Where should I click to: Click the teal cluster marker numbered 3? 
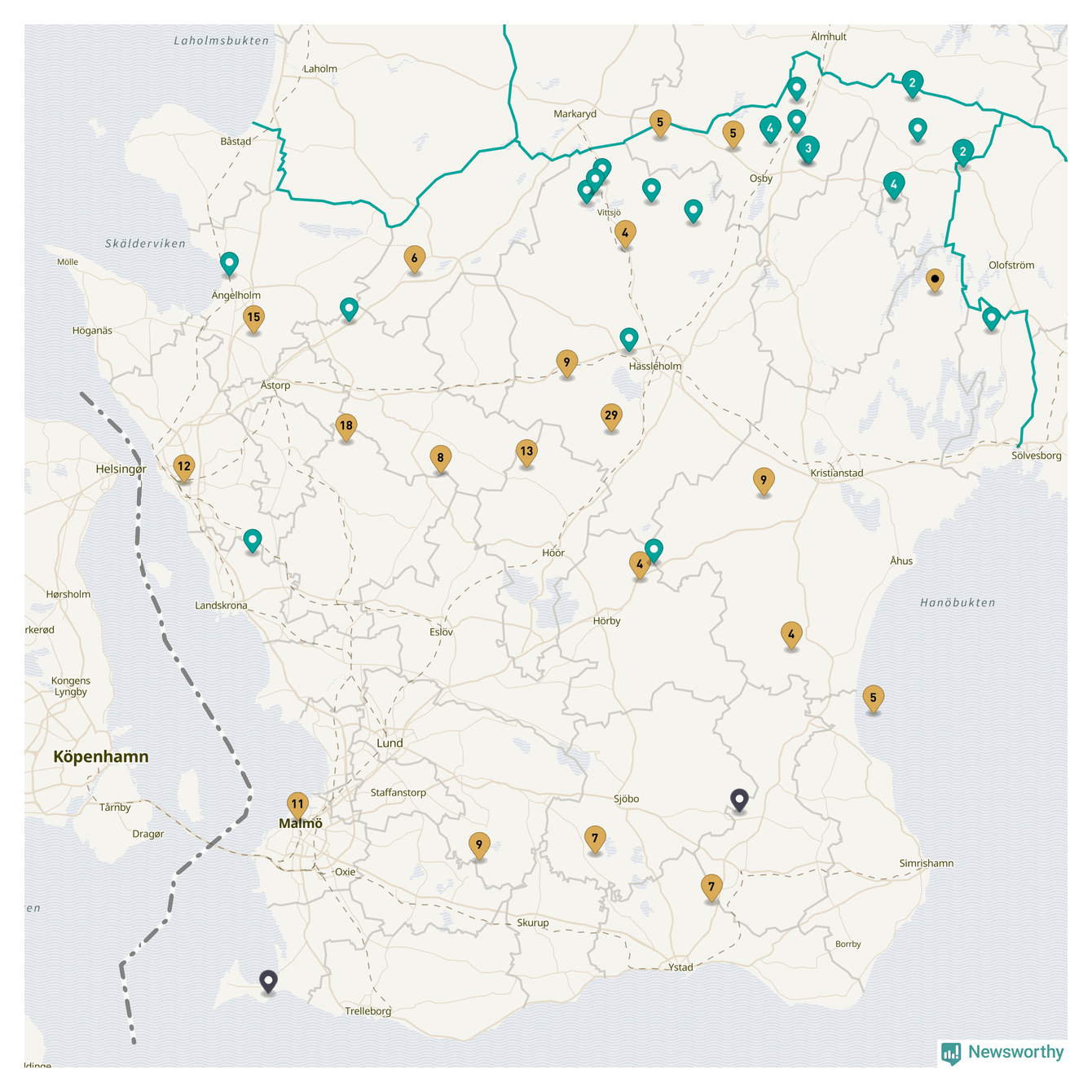[x=808, y=148]
